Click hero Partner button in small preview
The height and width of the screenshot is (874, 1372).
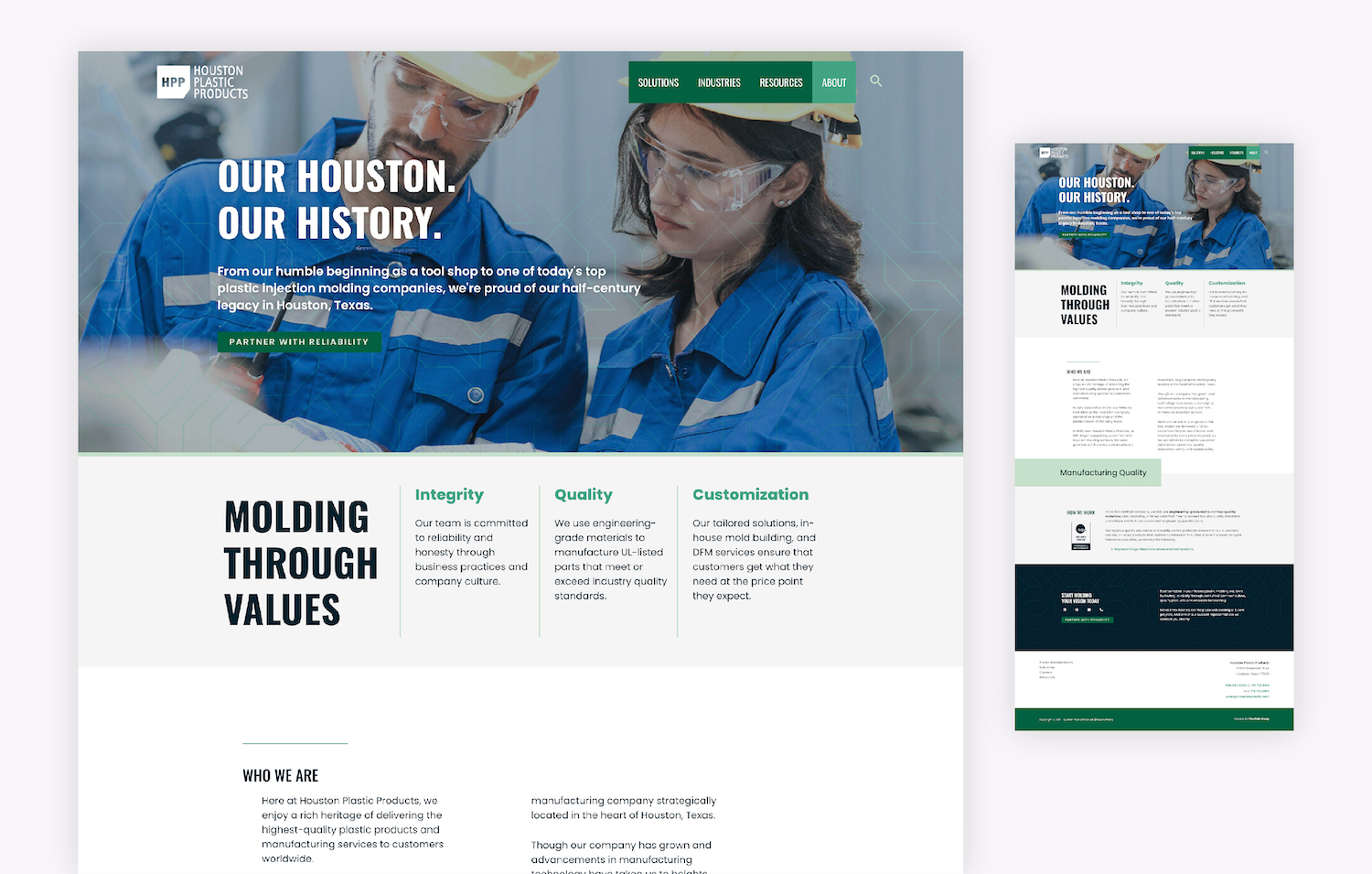pos(1085,234)
